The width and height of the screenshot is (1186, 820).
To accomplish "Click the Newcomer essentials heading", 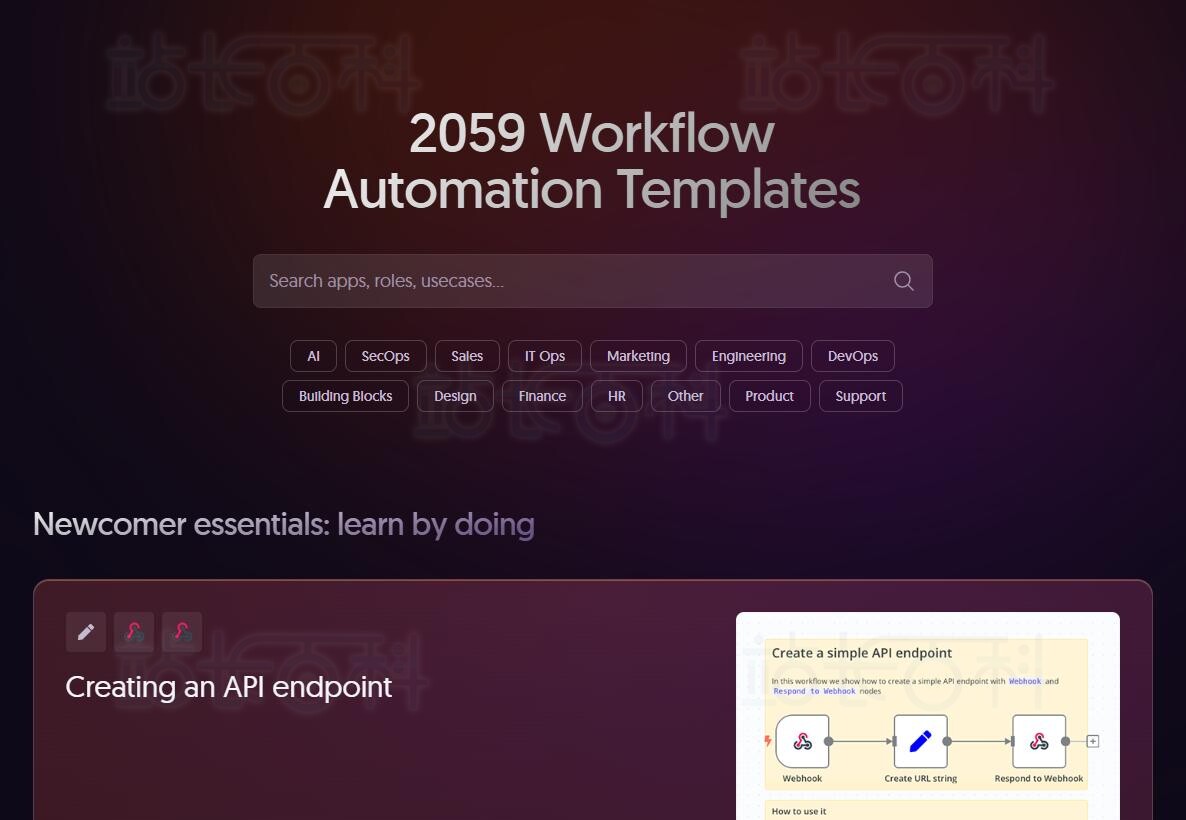I will (284, 523).
